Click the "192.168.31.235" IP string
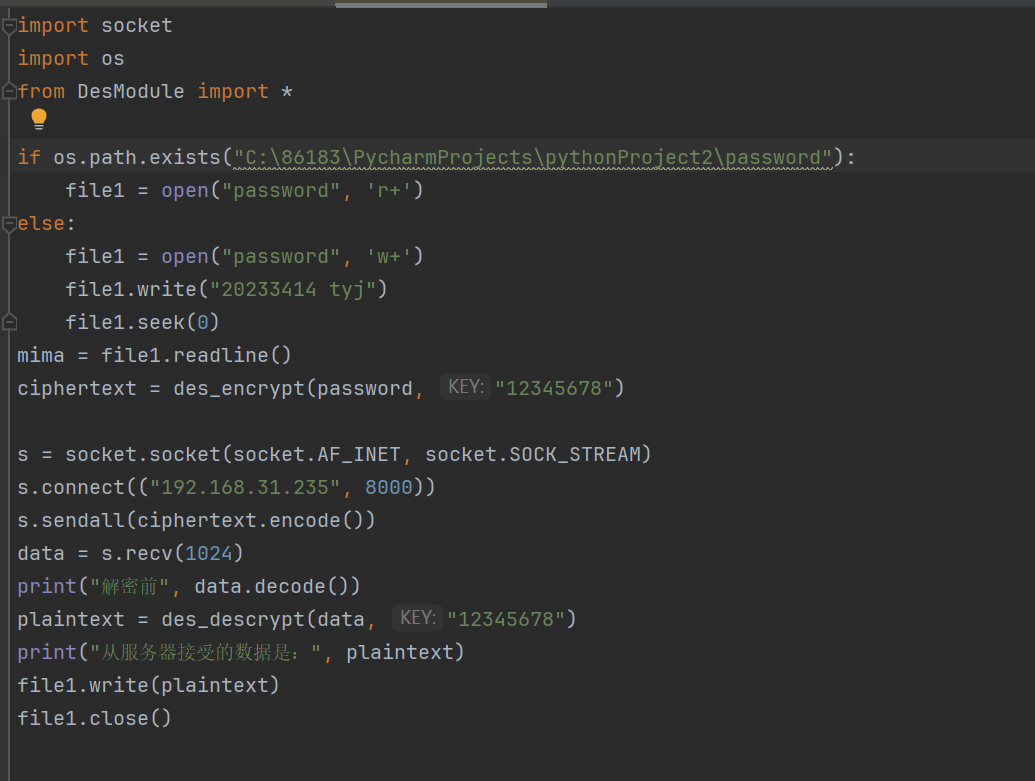 (245, 487)
